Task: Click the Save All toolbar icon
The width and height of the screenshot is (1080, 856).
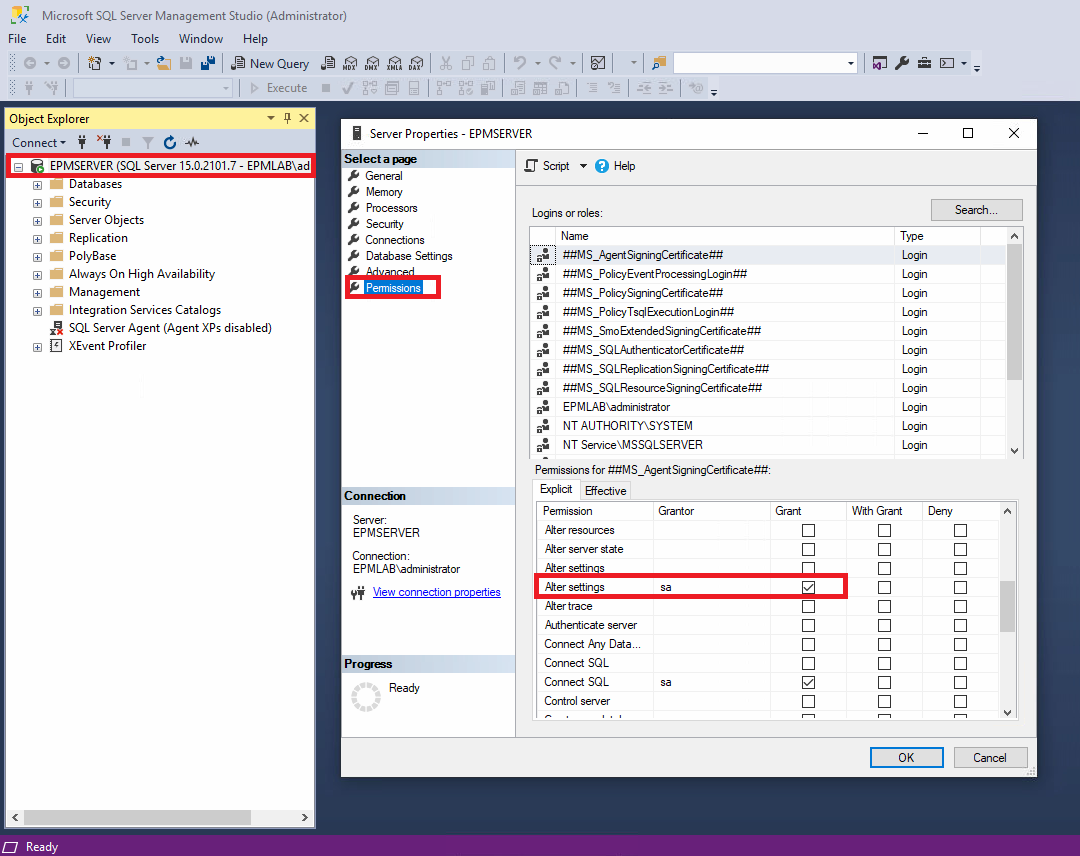Action: tap(208, 63)
